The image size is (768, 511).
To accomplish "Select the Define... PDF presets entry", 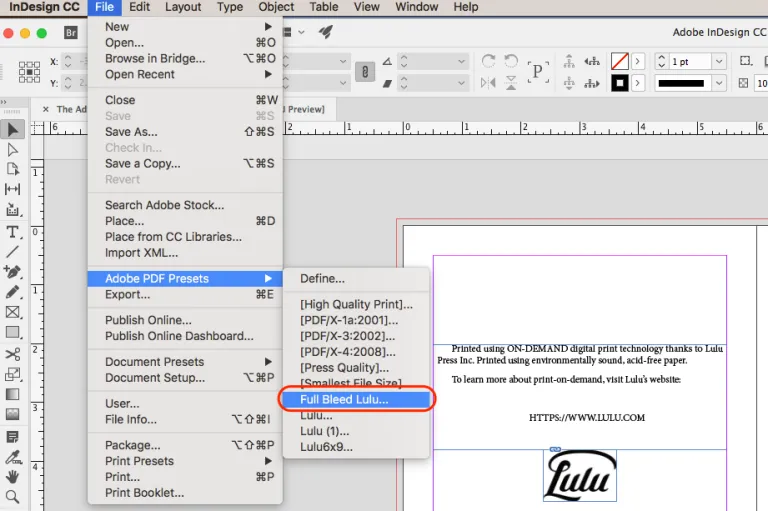I will 357,278.
